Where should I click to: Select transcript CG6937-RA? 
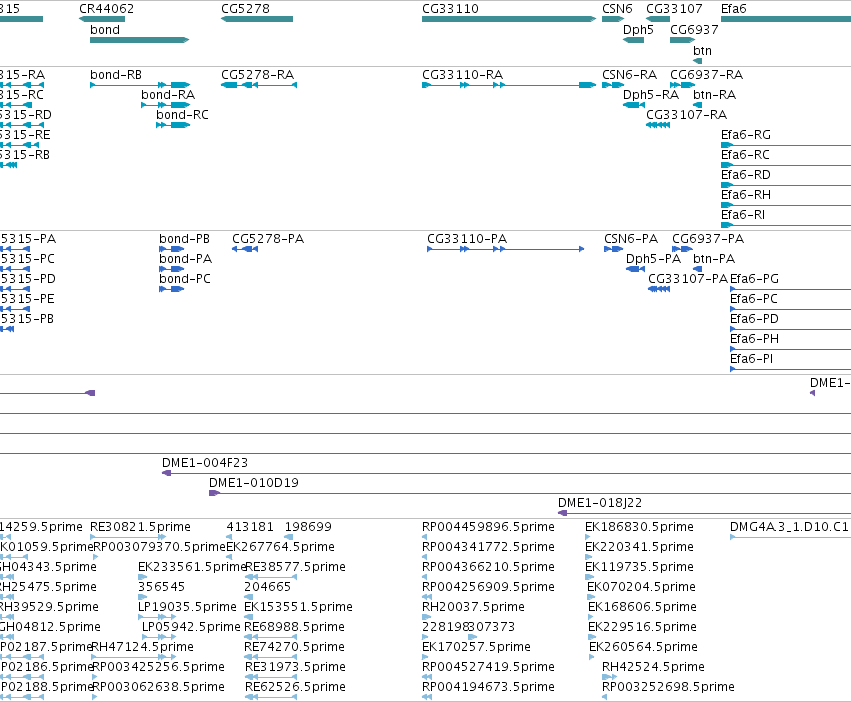683,85
